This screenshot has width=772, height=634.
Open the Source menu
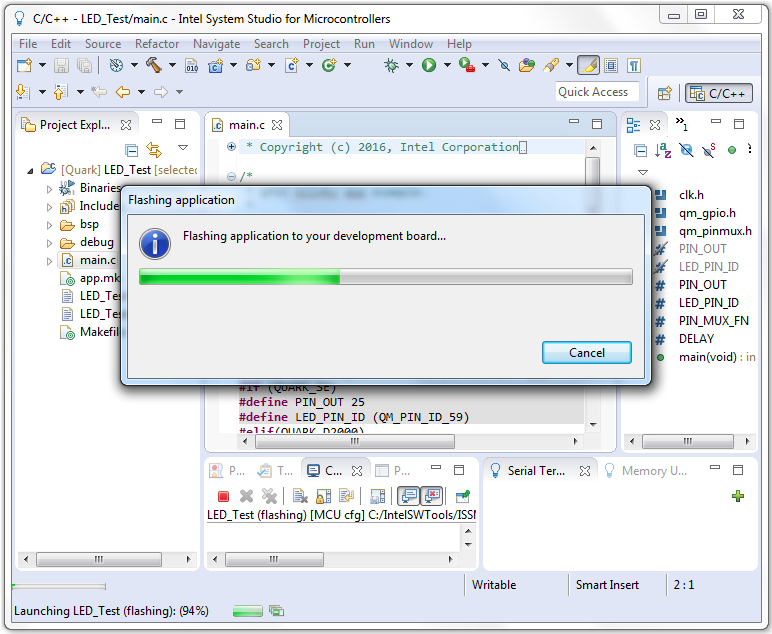(103, 44)
